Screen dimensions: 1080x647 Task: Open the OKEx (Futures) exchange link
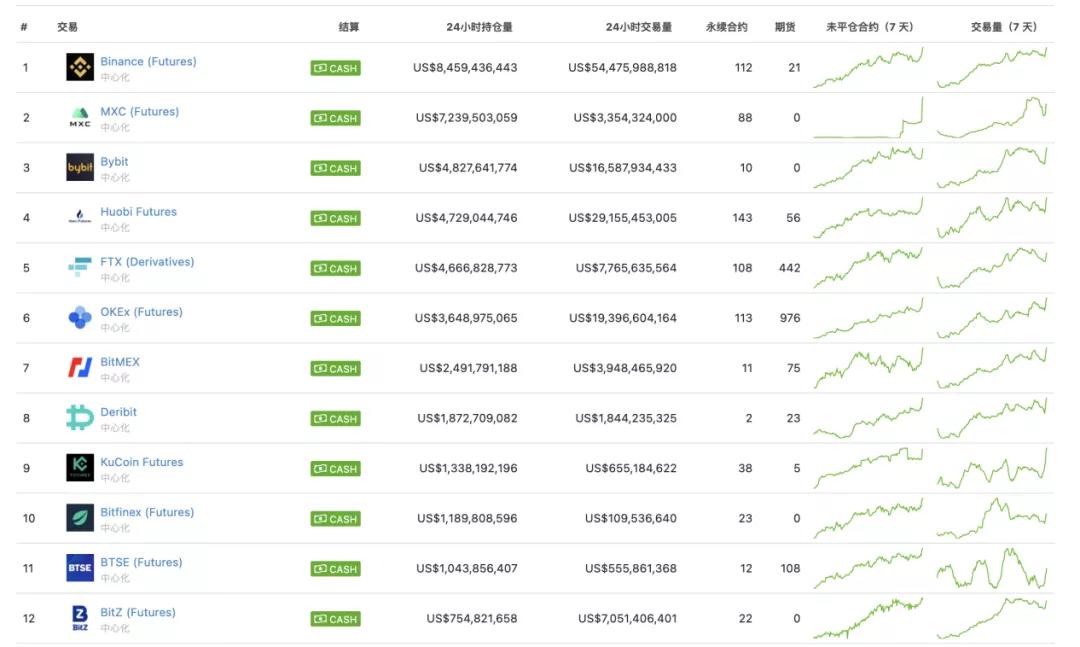[141, 312]
